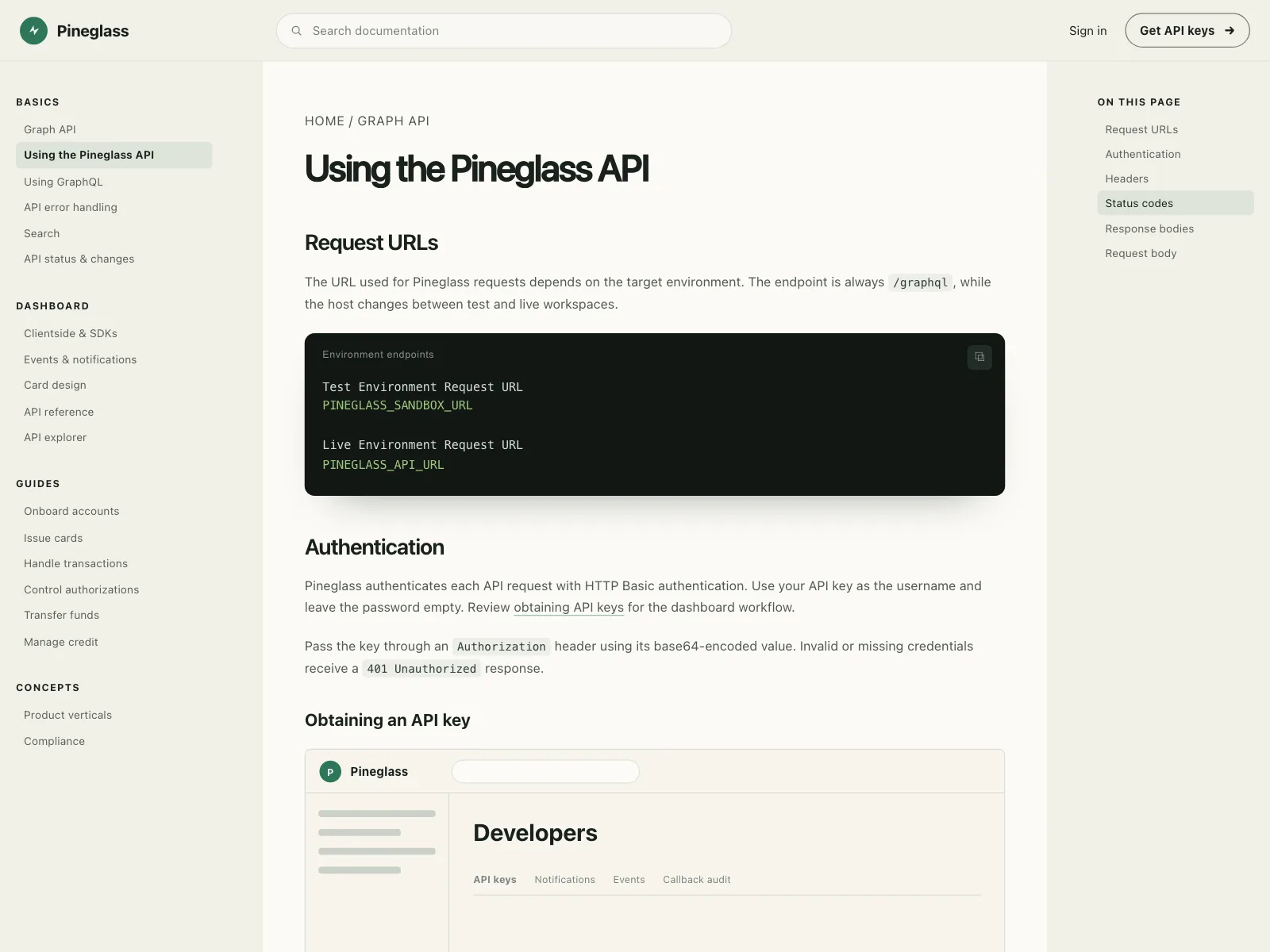1270x952 pixels.
Task: Click the Obtaining an API key heading
Action: click(387, 720)
